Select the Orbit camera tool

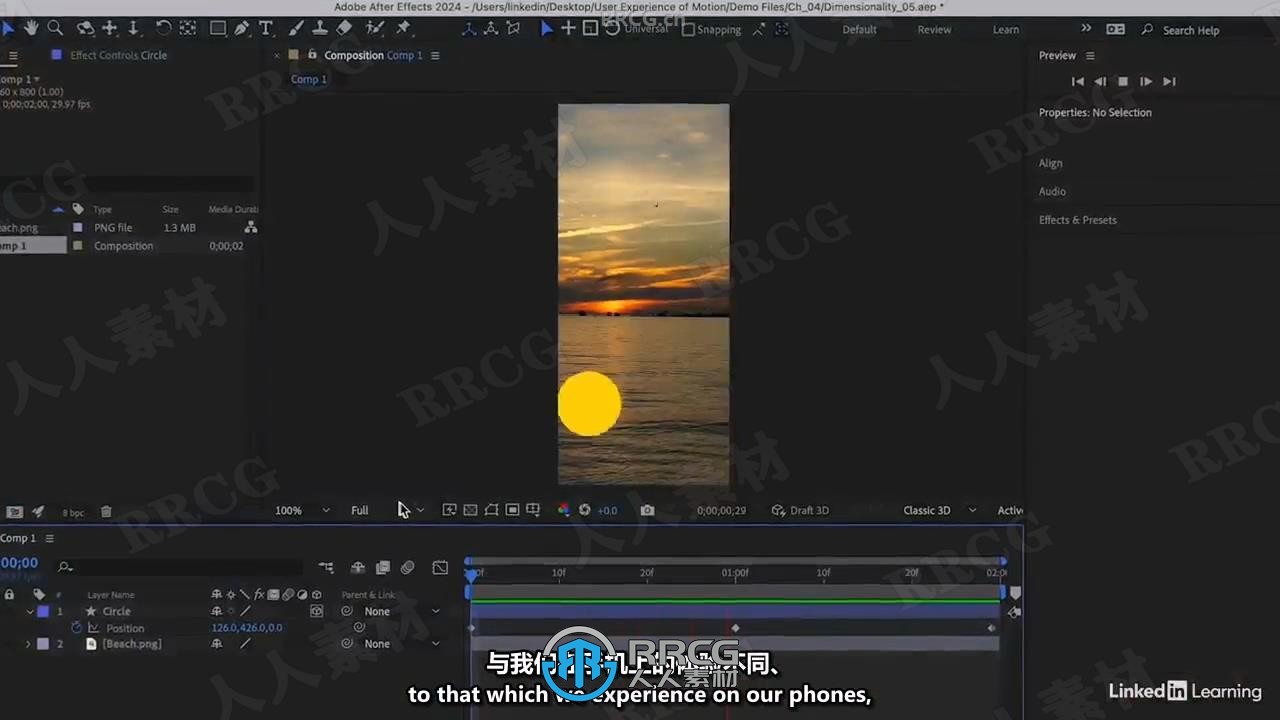click(85, 28)
